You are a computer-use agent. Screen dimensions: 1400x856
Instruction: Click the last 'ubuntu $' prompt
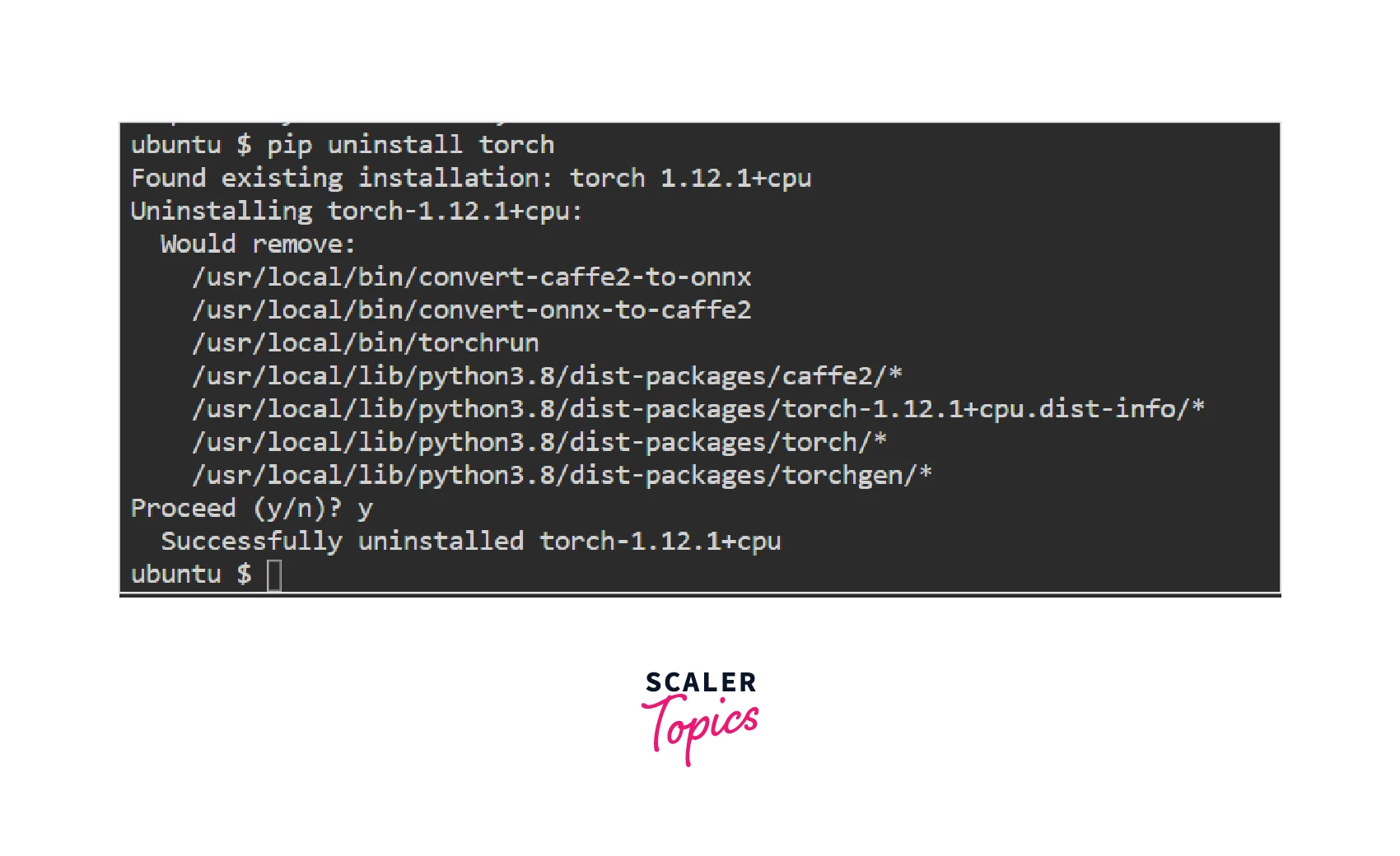pos(191,574)
